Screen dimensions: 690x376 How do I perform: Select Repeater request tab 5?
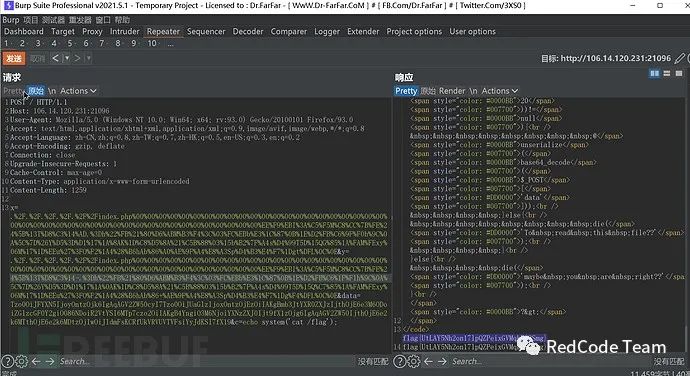coord(70,43)
